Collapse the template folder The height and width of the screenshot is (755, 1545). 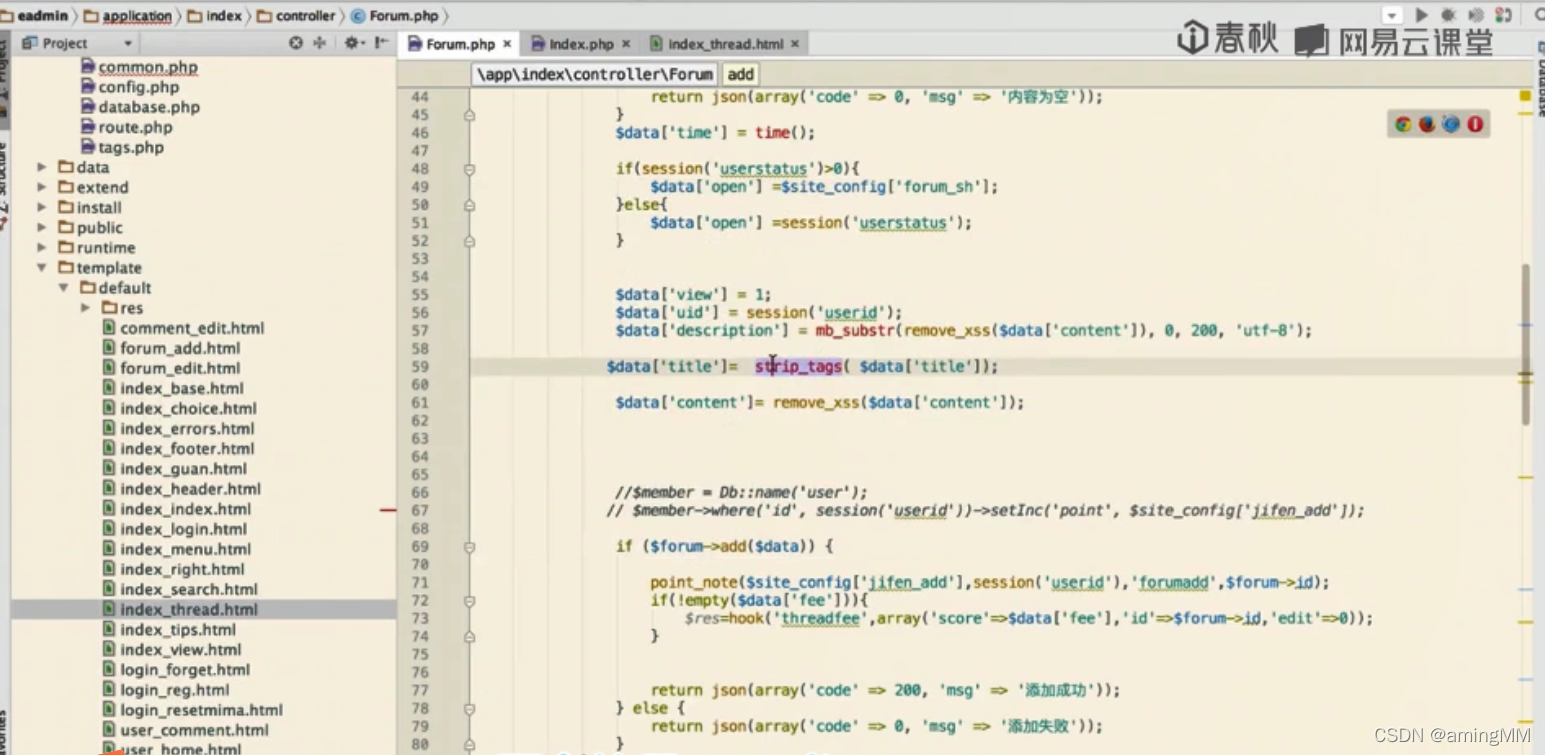(42, 267)
